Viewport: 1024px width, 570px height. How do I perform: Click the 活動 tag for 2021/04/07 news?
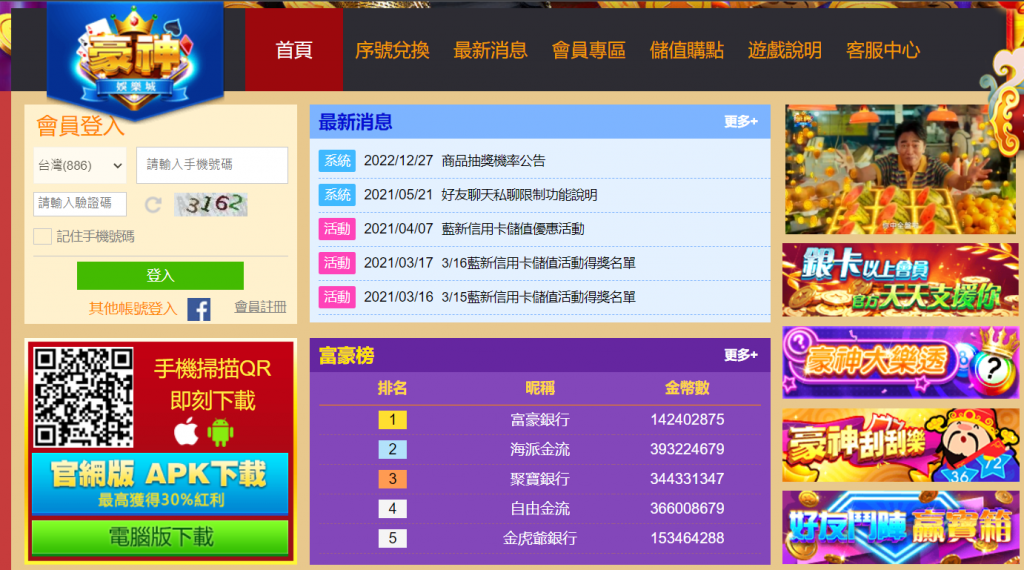tap(337, 229)
